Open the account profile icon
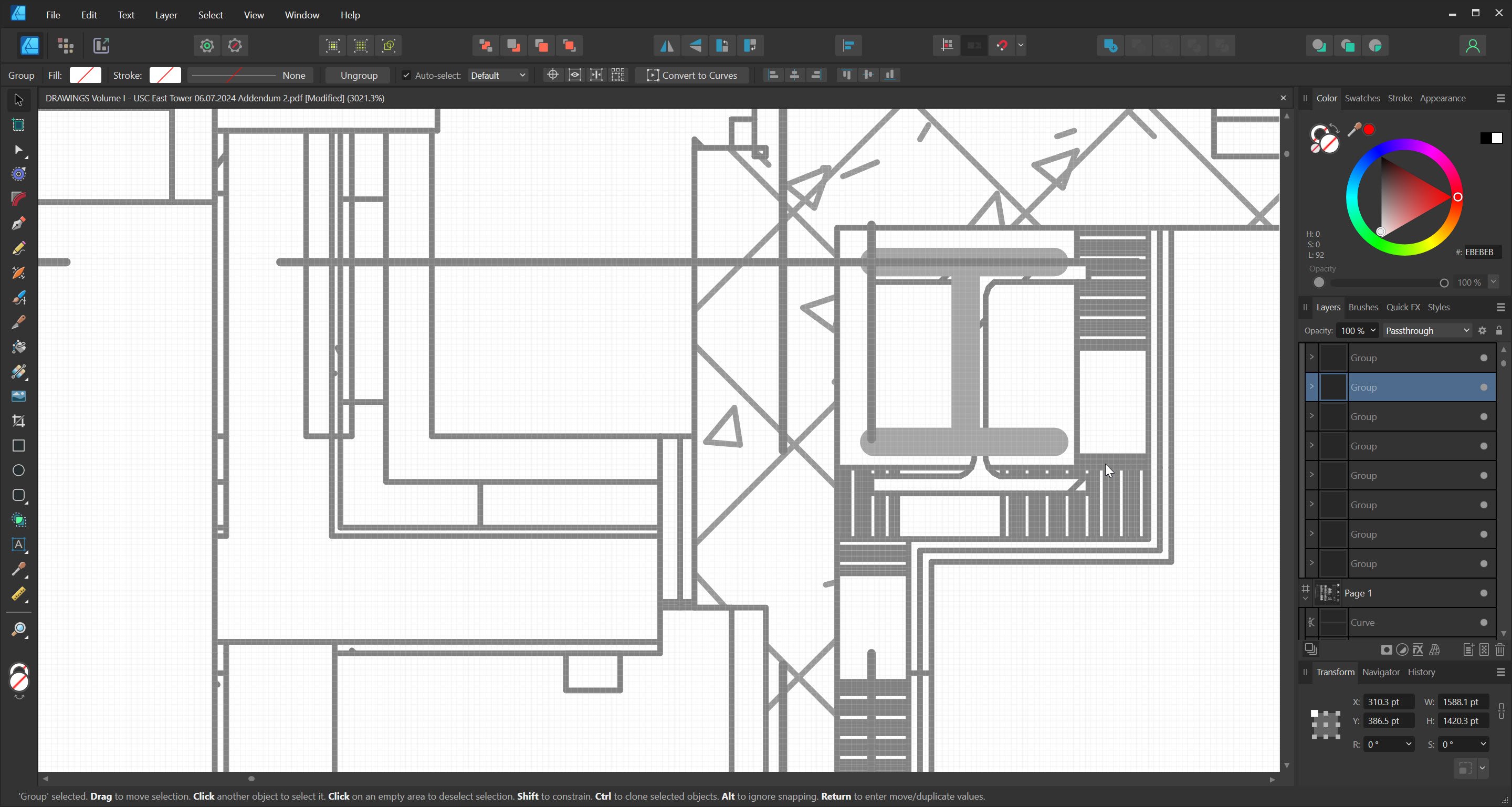This screenshot has height=807, width=1512. [1473, 46]
